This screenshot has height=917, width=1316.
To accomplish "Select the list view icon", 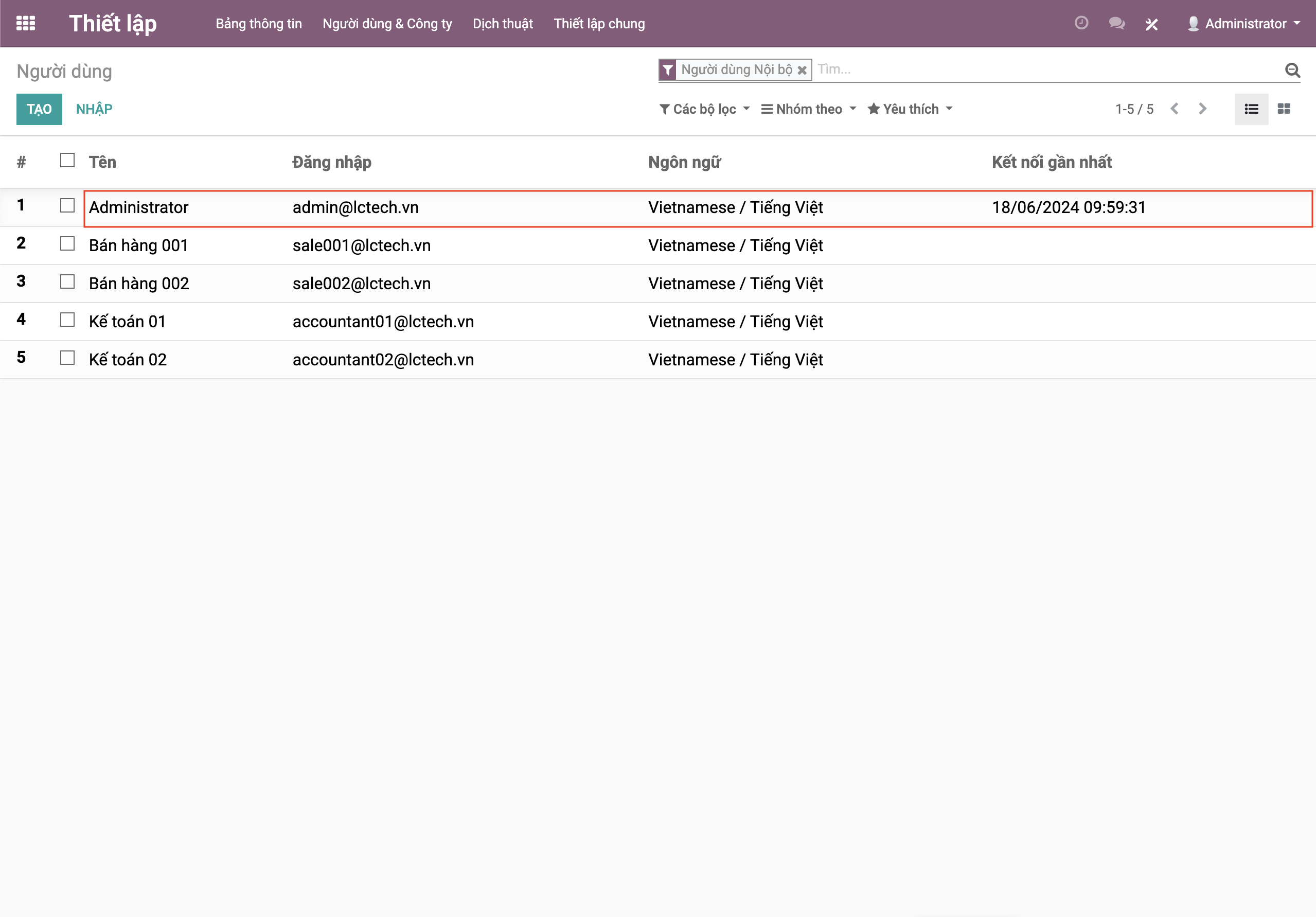I will pos(1251,109).
